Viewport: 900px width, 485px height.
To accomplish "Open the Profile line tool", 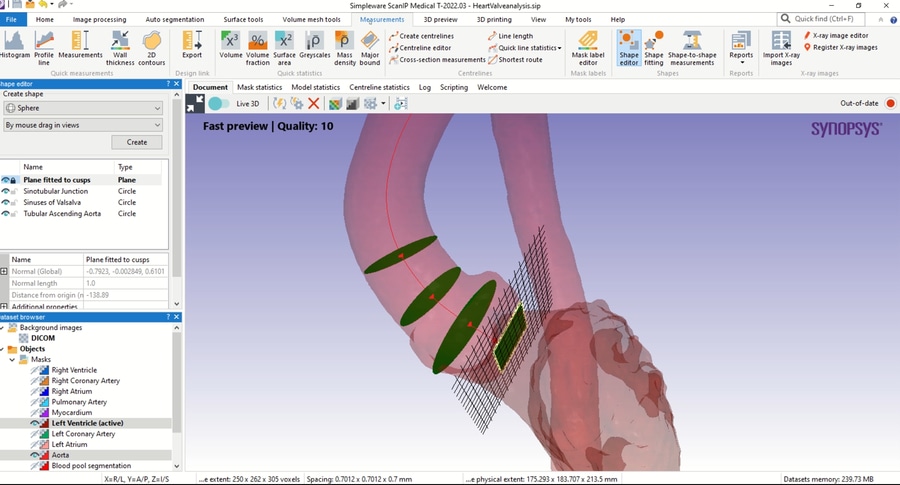I will click(44, 48).
